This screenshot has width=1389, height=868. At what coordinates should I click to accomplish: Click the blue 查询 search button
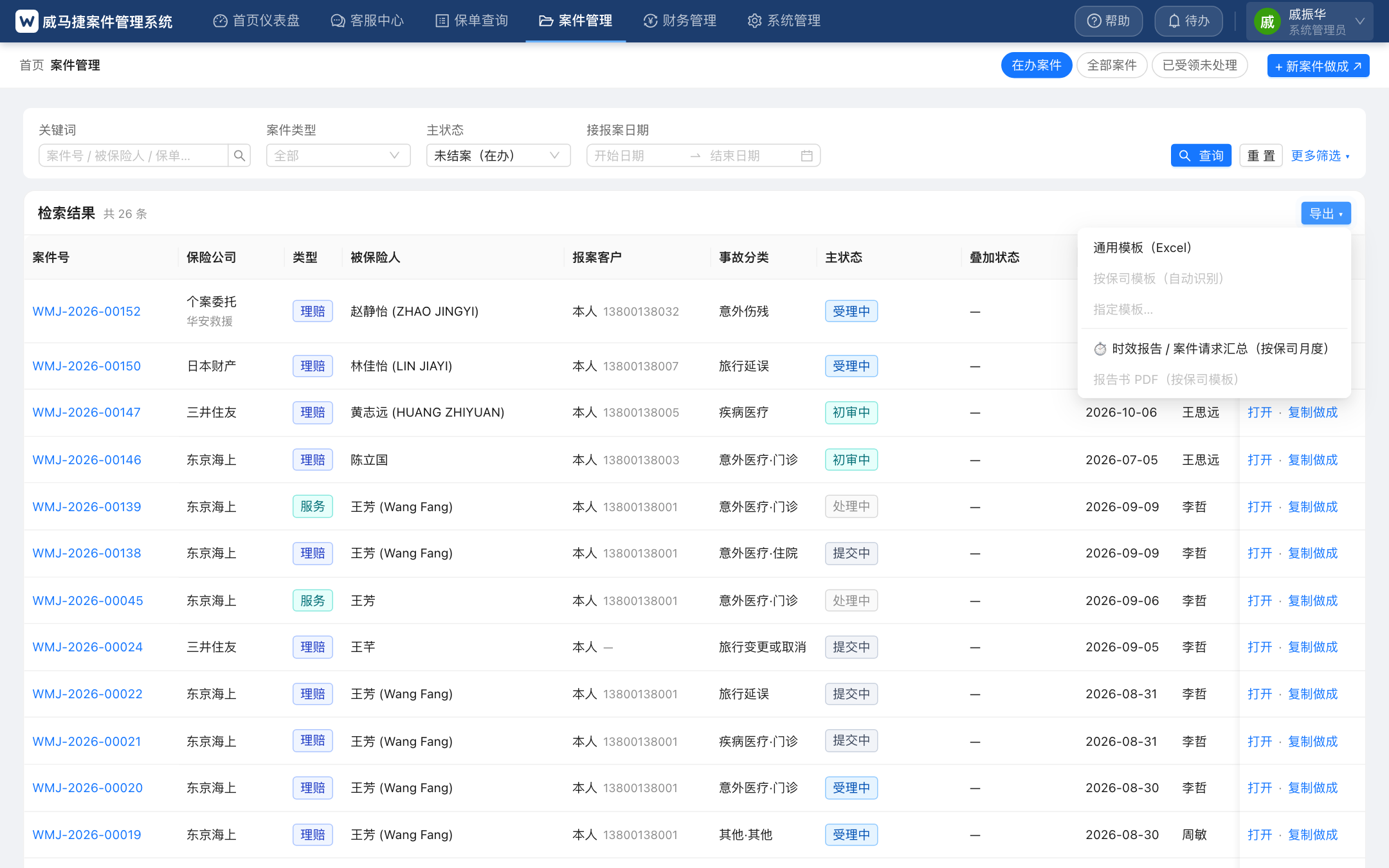tap(1201, 156)
